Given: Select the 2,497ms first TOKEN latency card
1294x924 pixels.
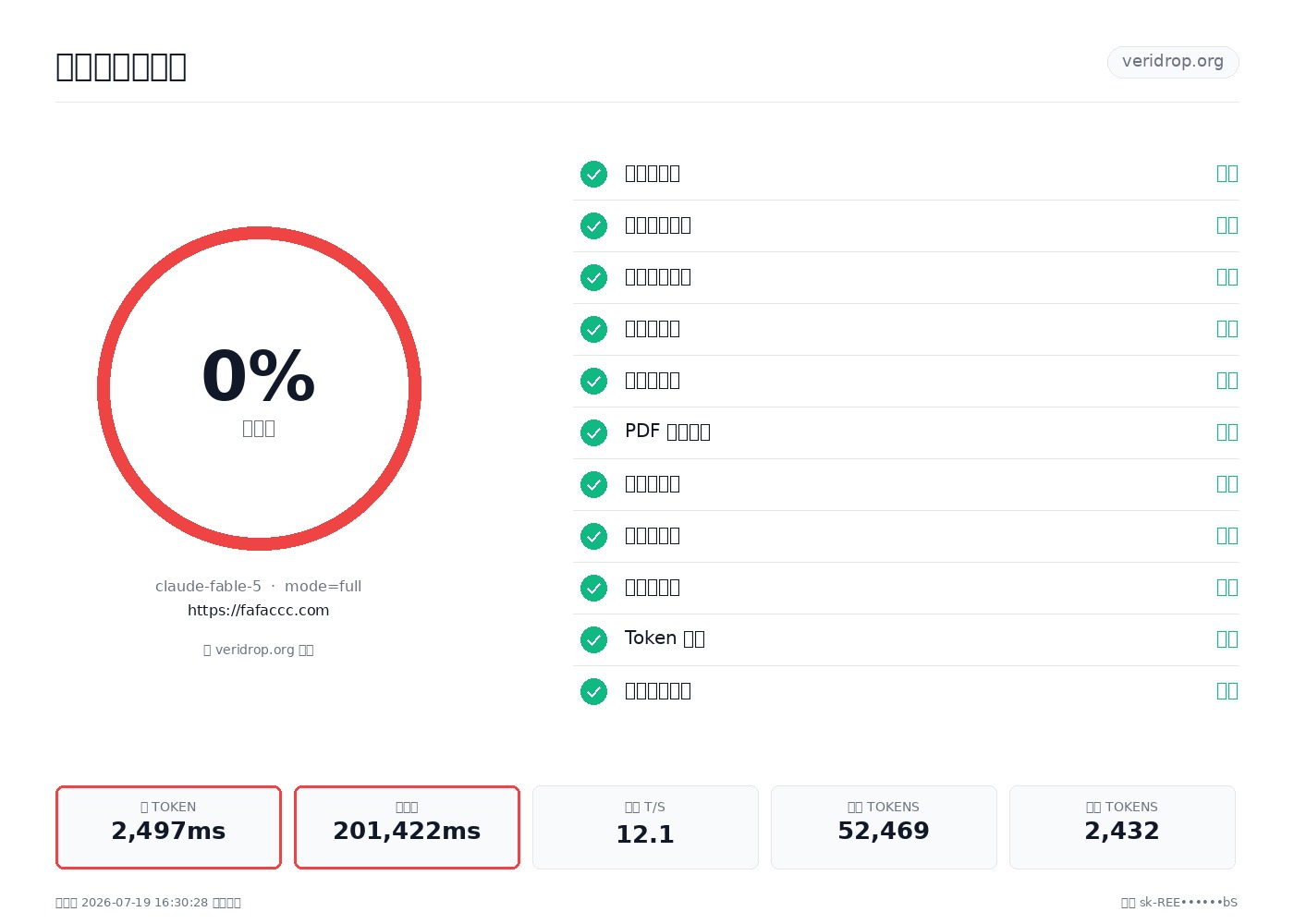Looking at the screenshot, I should (168, 827).
